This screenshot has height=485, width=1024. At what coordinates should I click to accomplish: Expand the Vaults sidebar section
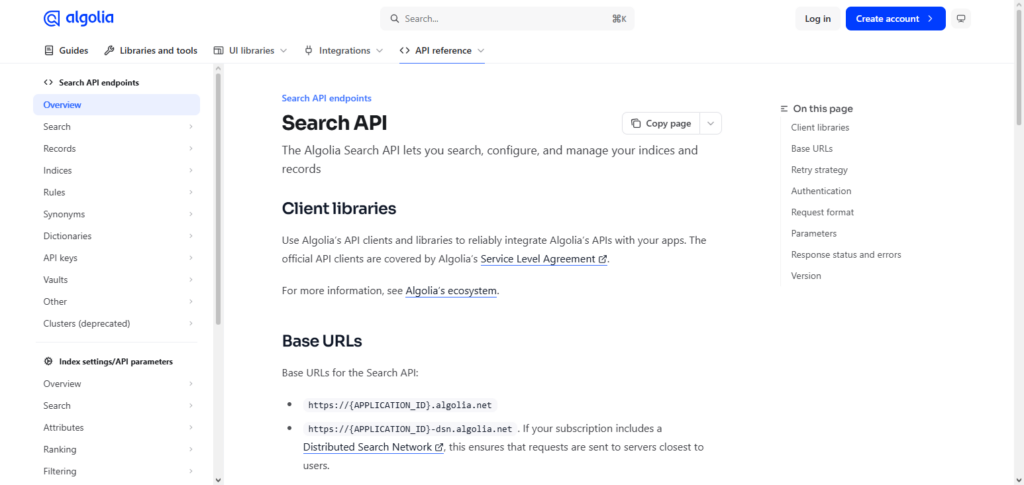click(x=191, y=280)
